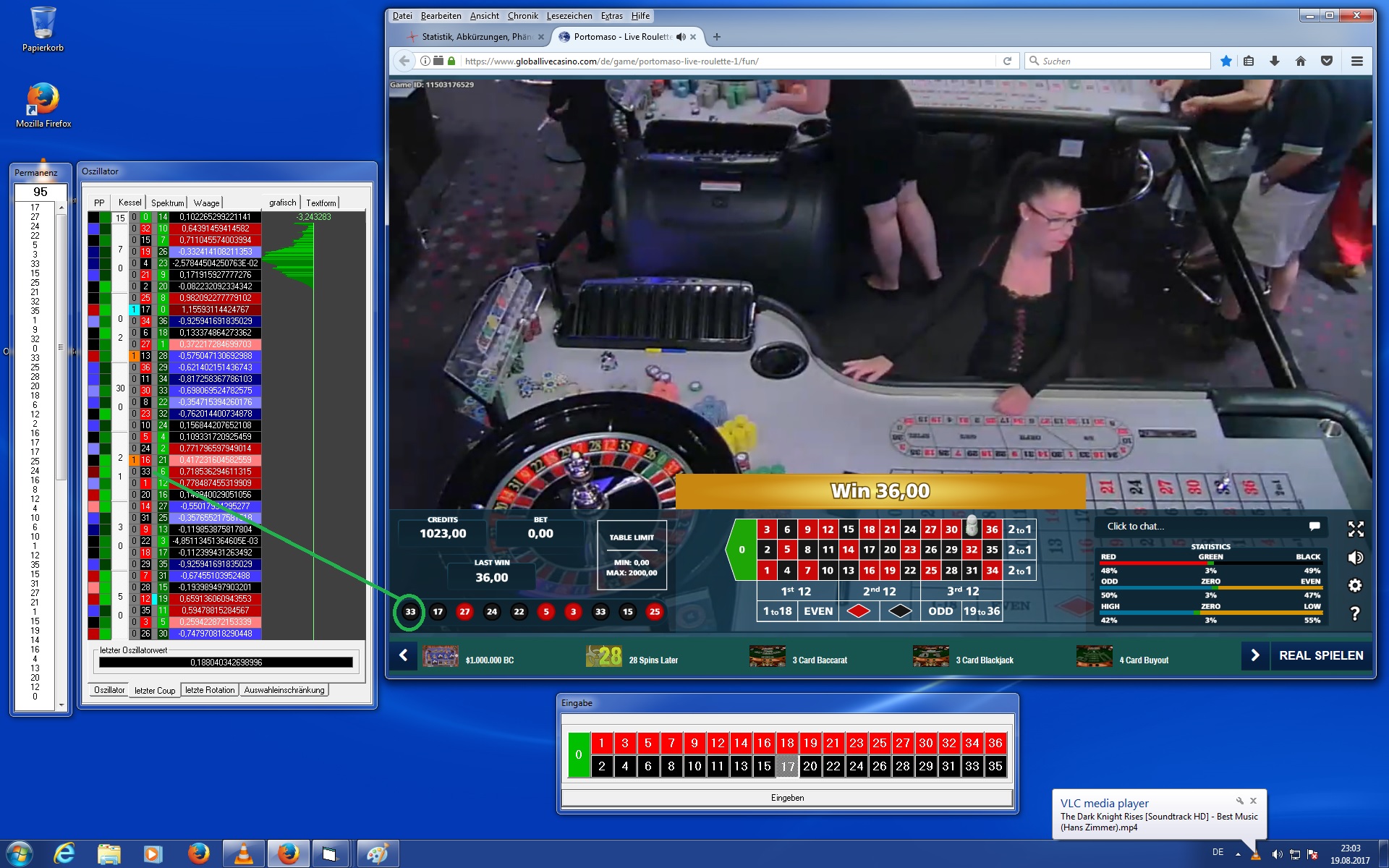The width and height of the screenshot is (1389, 868).
Task: Bet on 19 to 36
Action: (982, 611)
